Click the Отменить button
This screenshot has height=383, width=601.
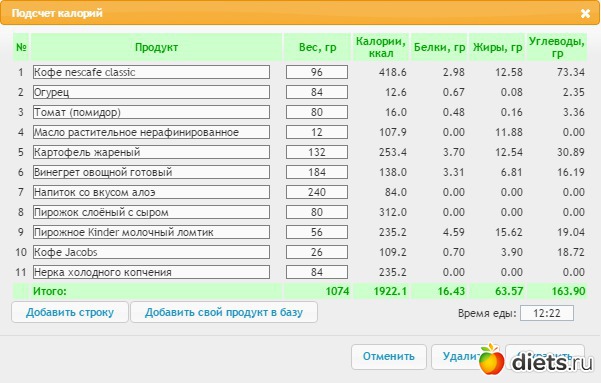pyautogui.click(x=389, y=356)
